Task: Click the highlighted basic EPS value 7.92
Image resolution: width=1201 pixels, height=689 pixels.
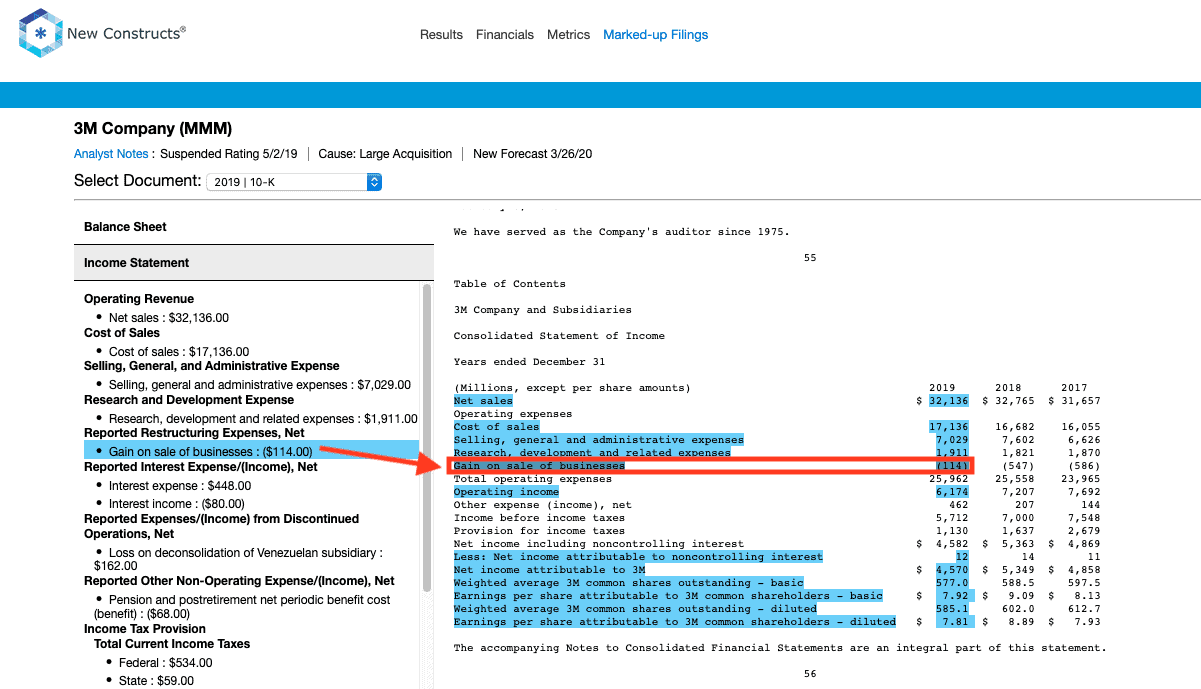Action: [x=954, y=596]
